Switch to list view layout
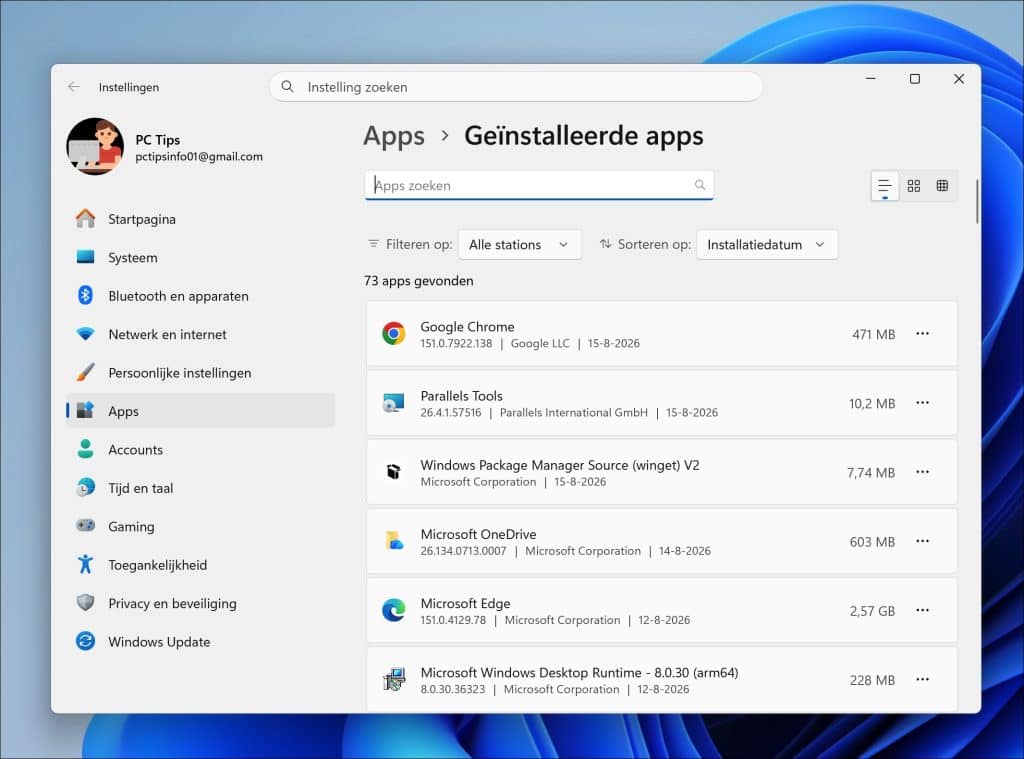Viewport: 1024px width, 759px height. click(885, 186)
